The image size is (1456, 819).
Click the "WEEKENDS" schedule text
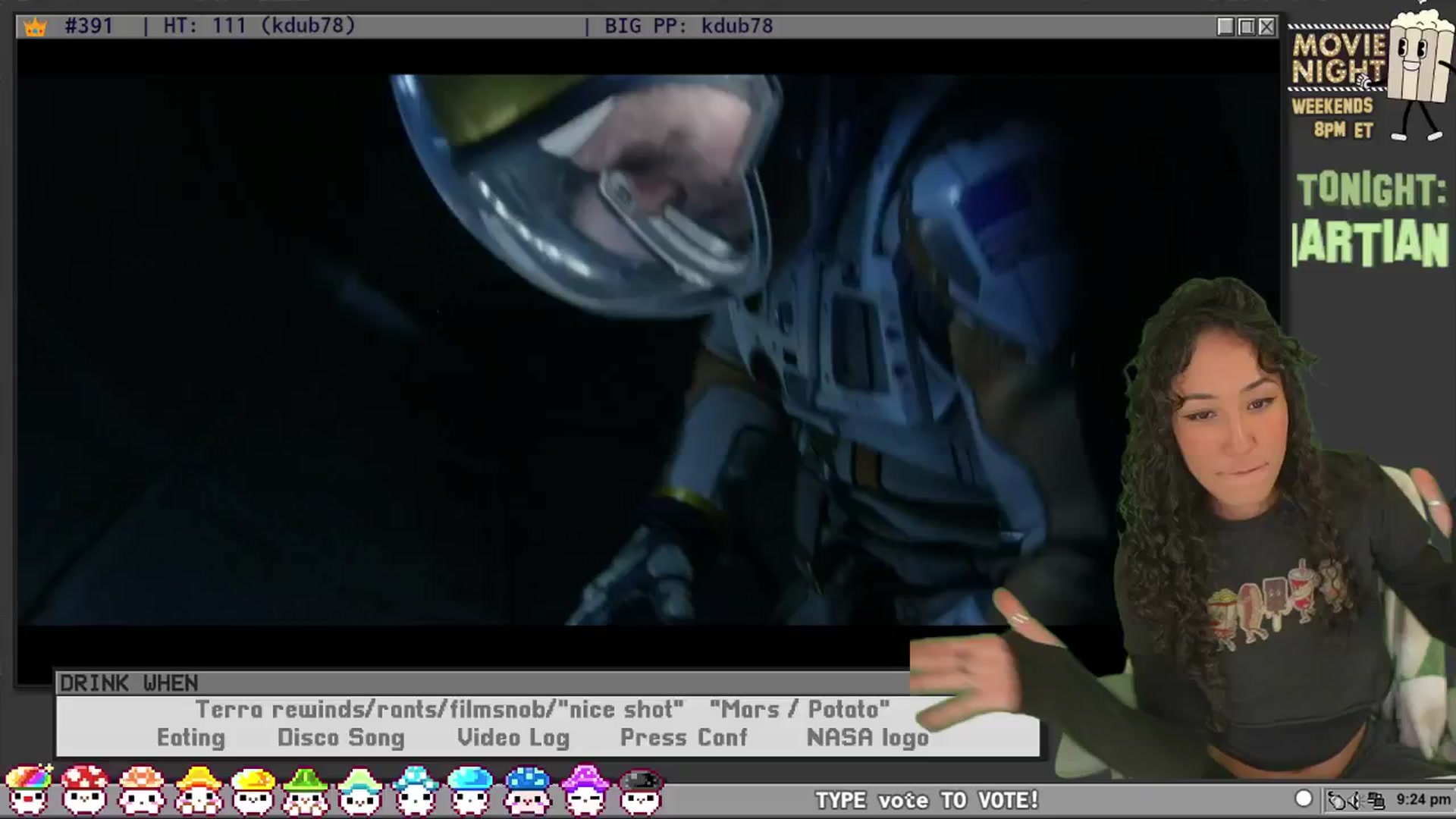(x=1332, y=106)
